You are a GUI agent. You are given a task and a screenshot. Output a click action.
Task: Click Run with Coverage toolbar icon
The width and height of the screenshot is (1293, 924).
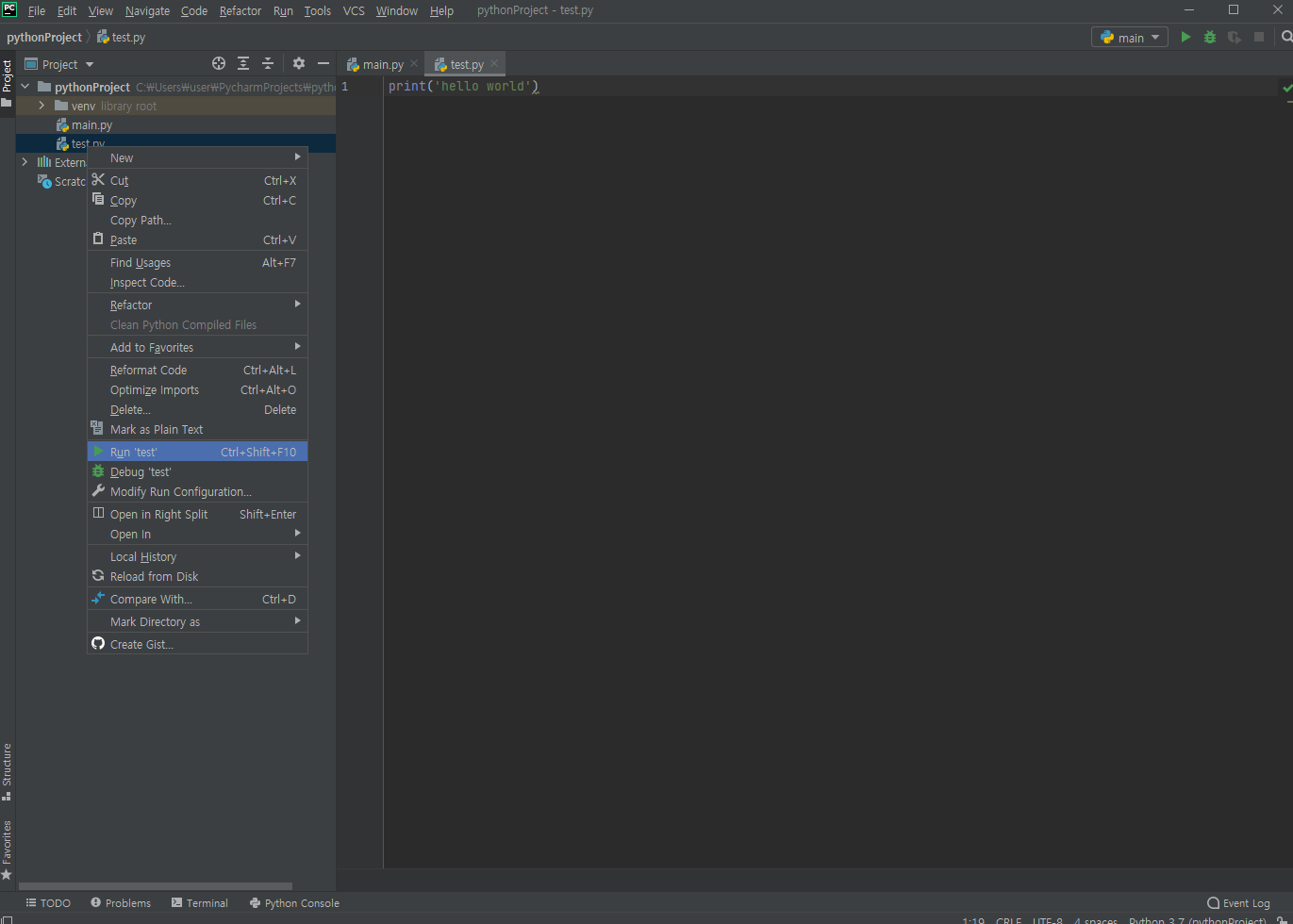pos(1235,38)
